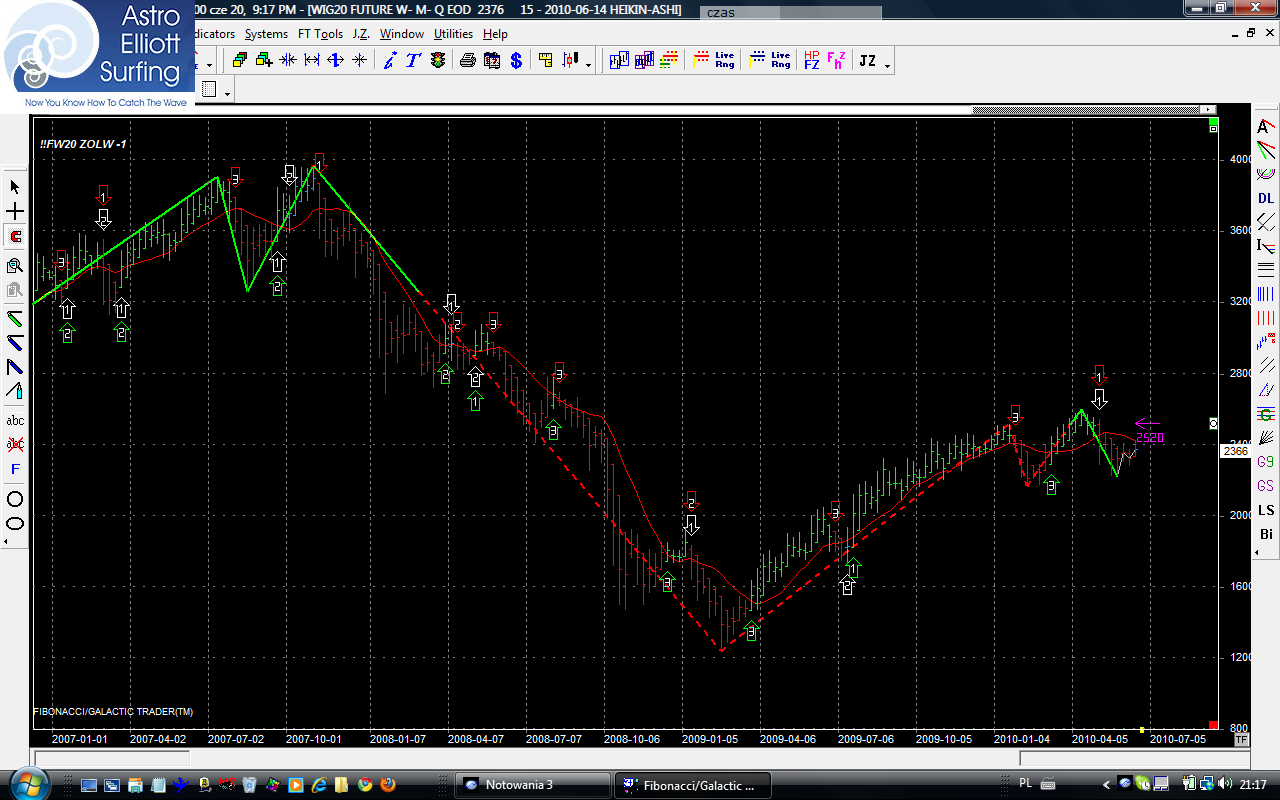Switch to Notowania 3 taskbar window
1280x800 pixels.
[x=532, y=785]
